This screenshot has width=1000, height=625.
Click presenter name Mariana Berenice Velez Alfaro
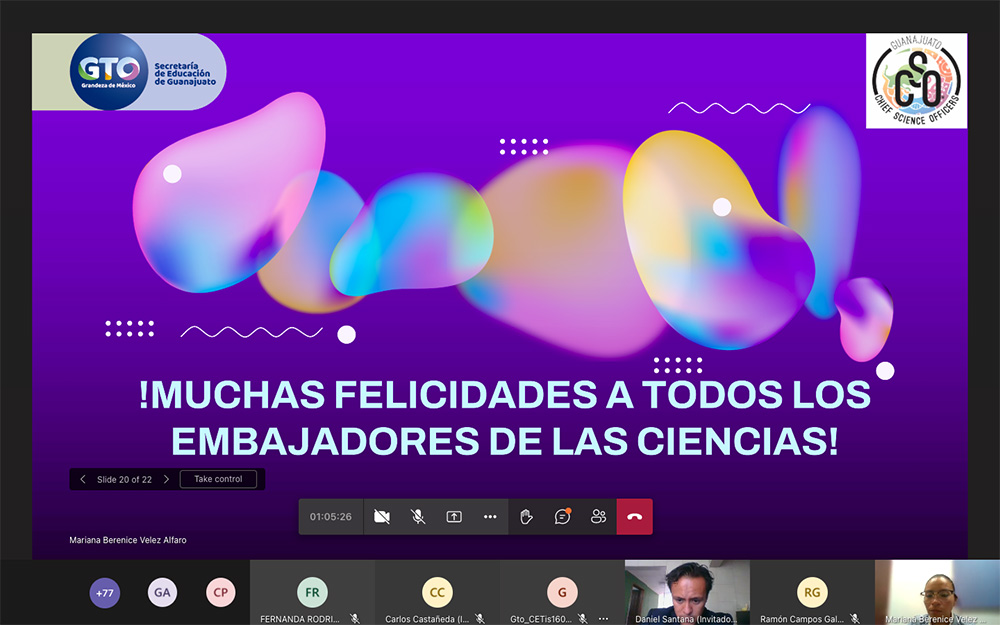pos(128,540)
